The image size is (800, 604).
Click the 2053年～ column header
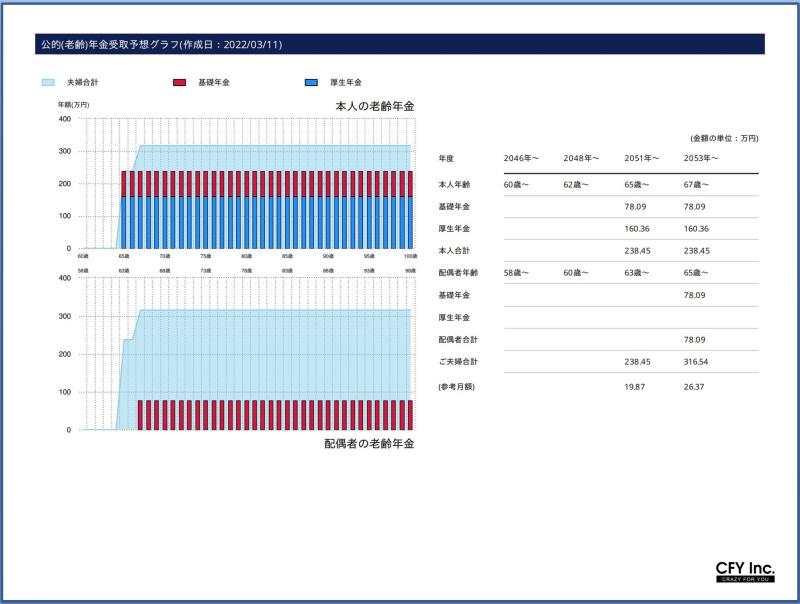[x=701, y=158]
